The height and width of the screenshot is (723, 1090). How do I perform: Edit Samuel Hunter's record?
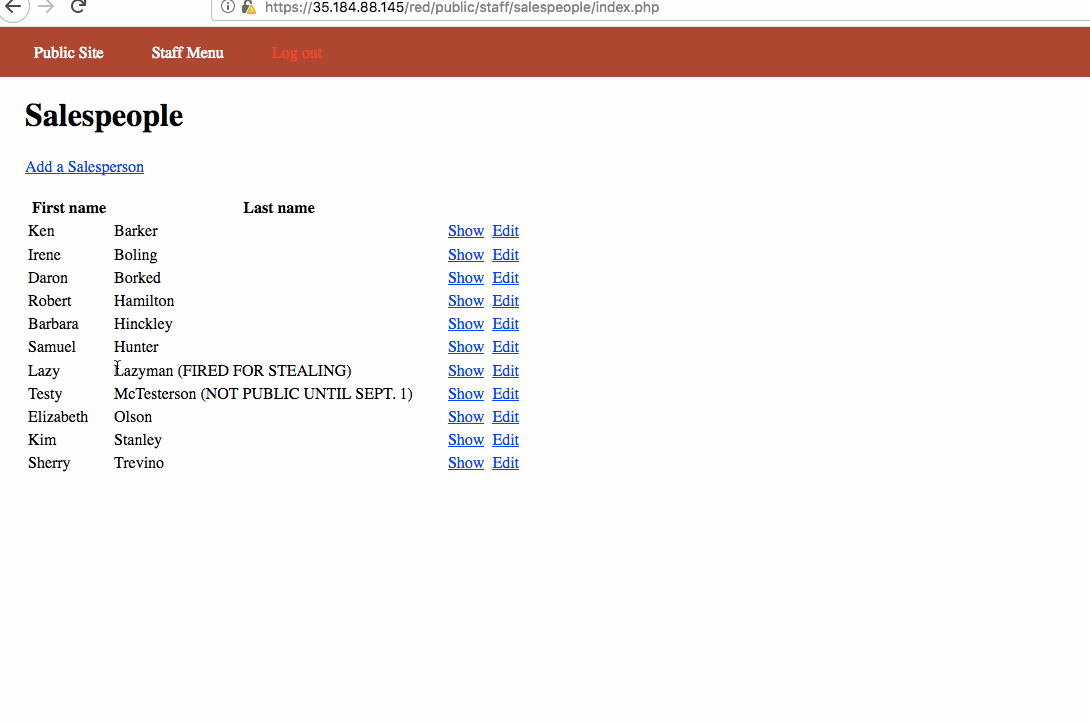(x=505, y=347)
